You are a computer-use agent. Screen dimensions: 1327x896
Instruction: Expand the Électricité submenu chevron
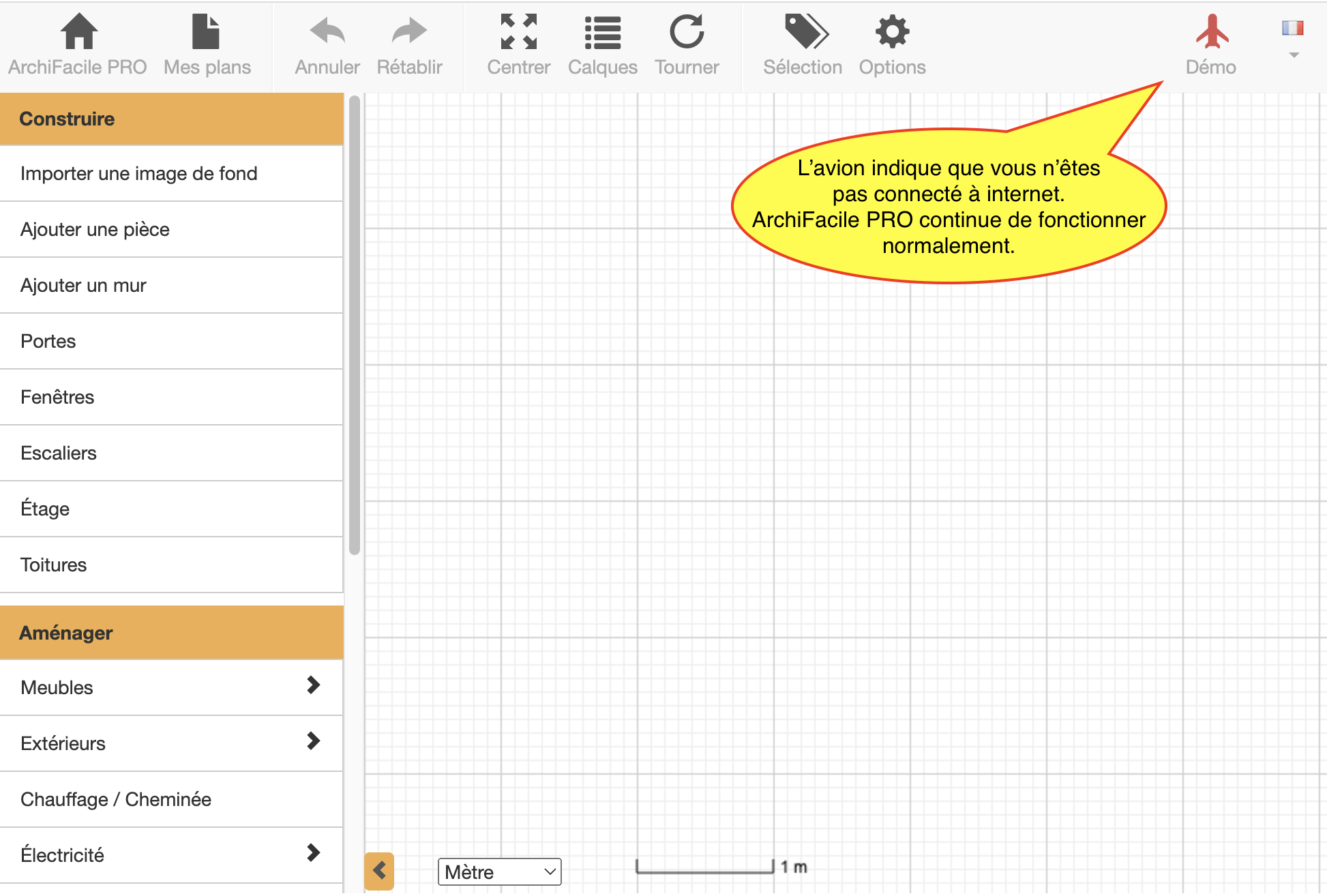tap(313, 853)
